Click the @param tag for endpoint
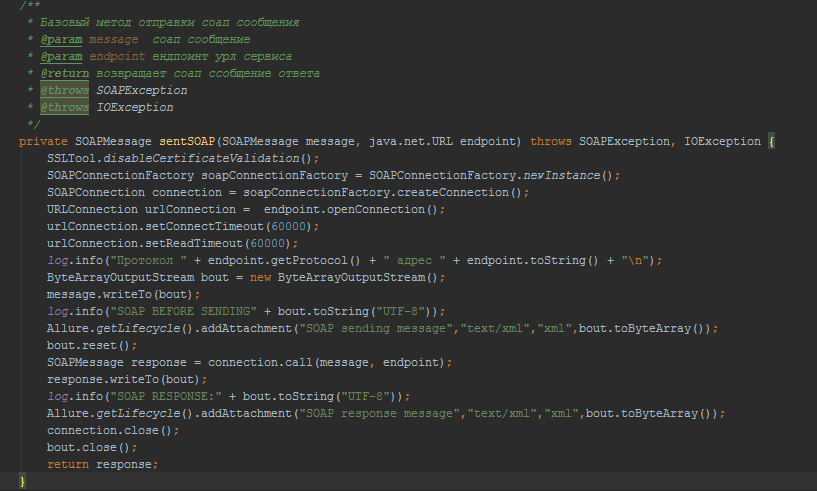The height and width of the screenshot is (491, 817). tap(61, 56)
